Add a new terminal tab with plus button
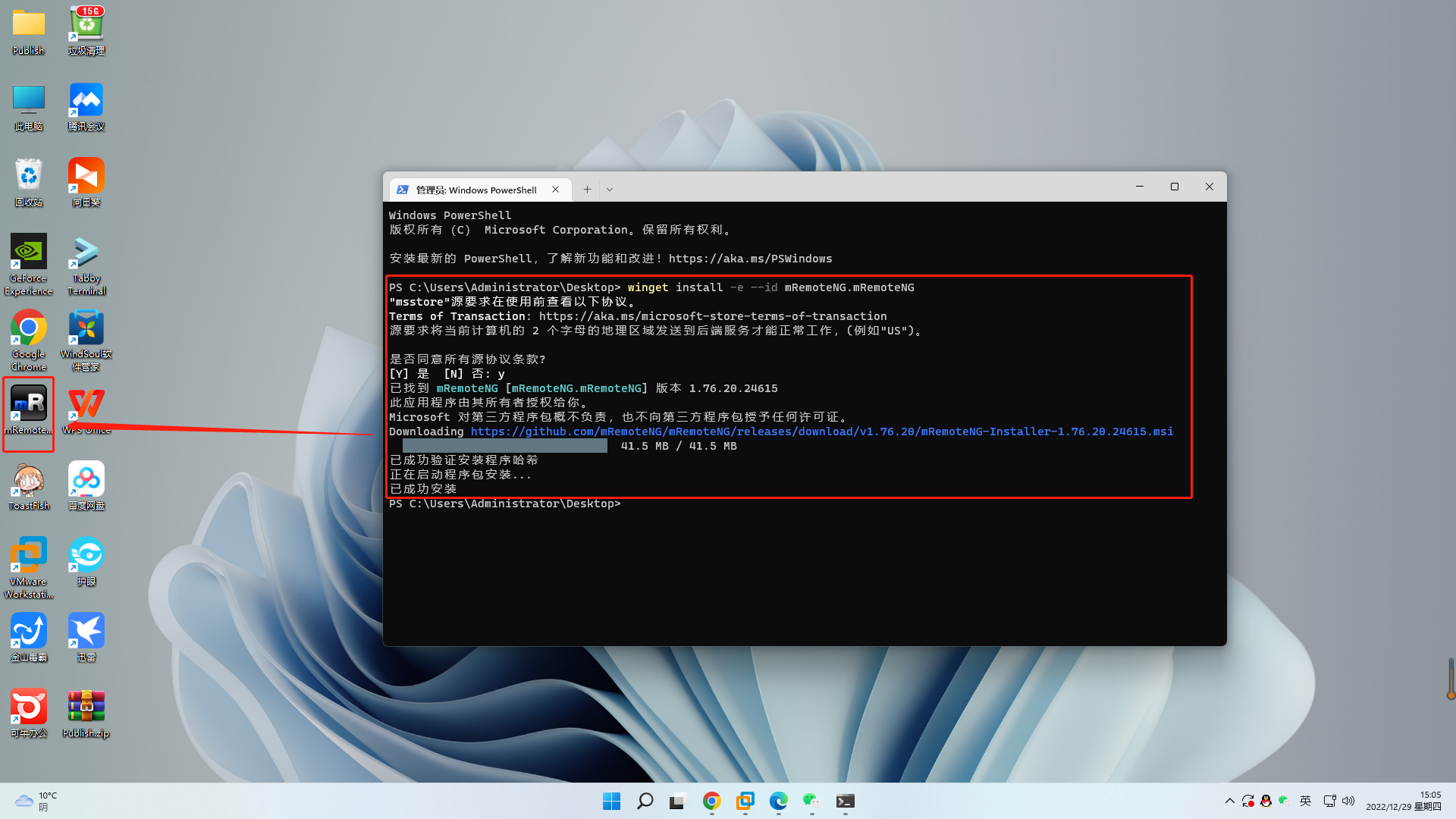The image size is (1456, 819). pyautogui.click(x=587, y=190)
